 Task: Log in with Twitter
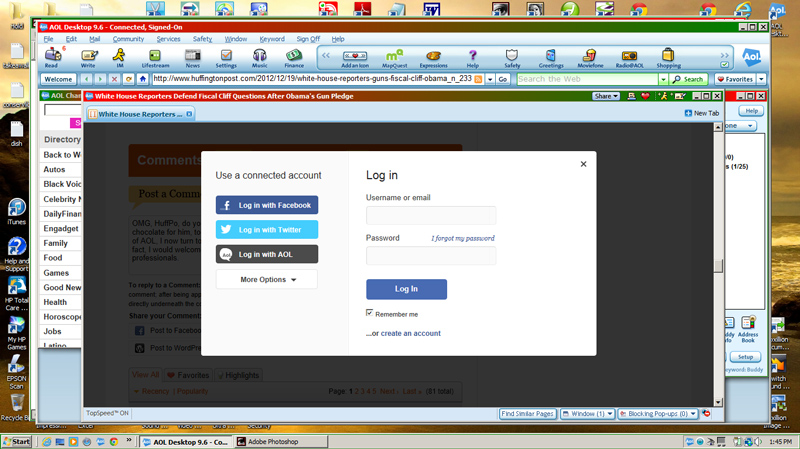click(267, 230)
